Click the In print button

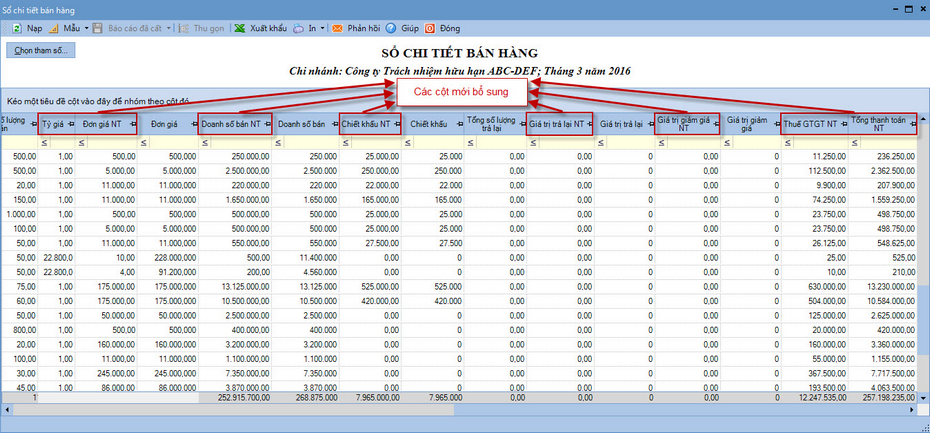[x=305, y=28]
